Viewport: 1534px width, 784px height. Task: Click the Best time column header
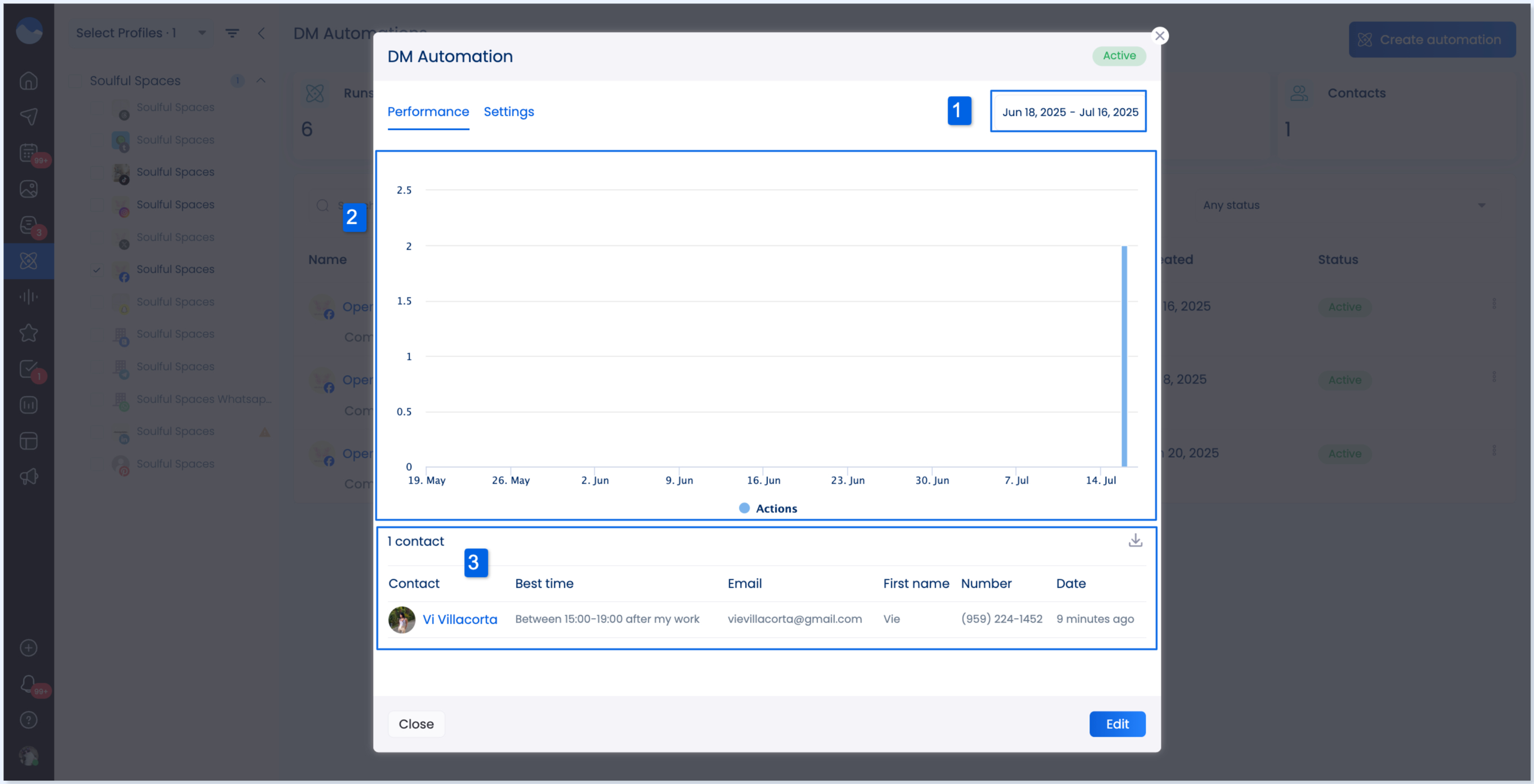pos(544,583)
